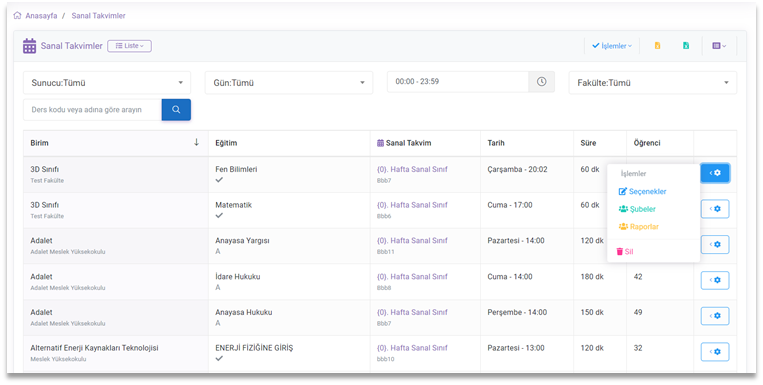Expand the Fakülte:Tümü dropdown
The image size is (763, 385).
653,83
